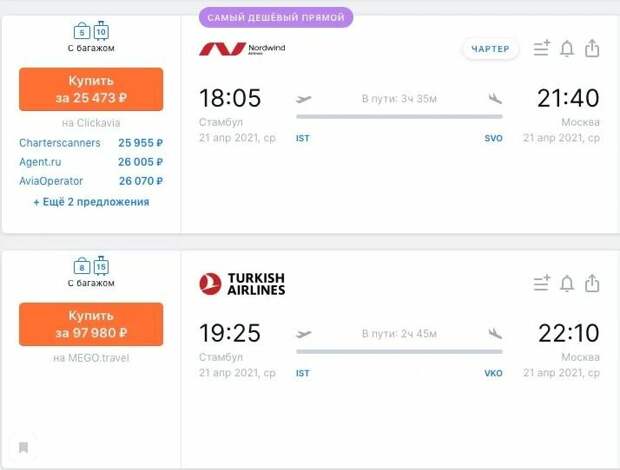The height and width of the screenshot is (470, 620).
Task: Click the bell alert icon on Turkish Airlines ticket
Action: coord(567,283)
